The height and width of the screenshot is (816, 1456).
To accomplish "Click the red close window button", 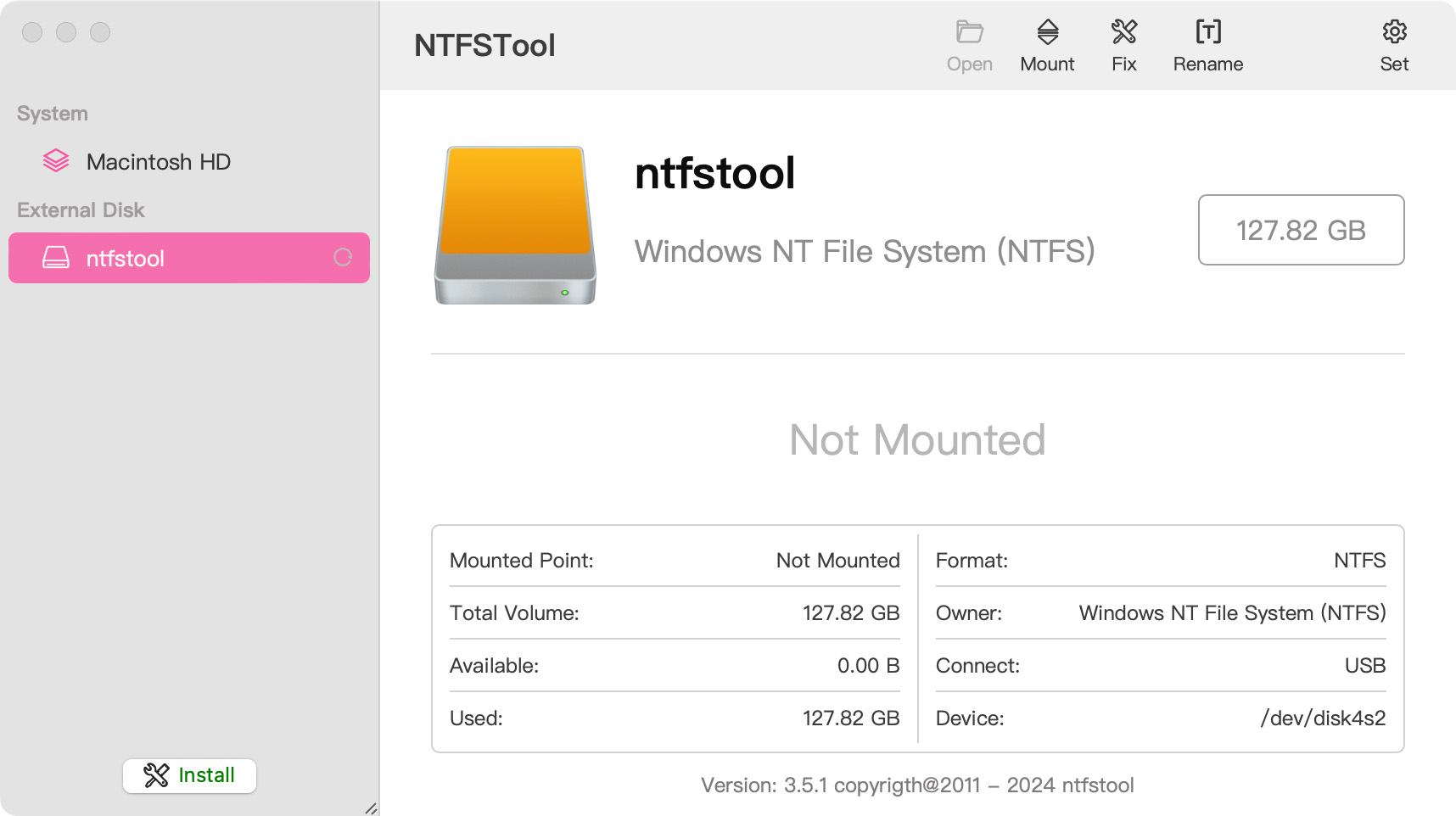I will 32,32.
